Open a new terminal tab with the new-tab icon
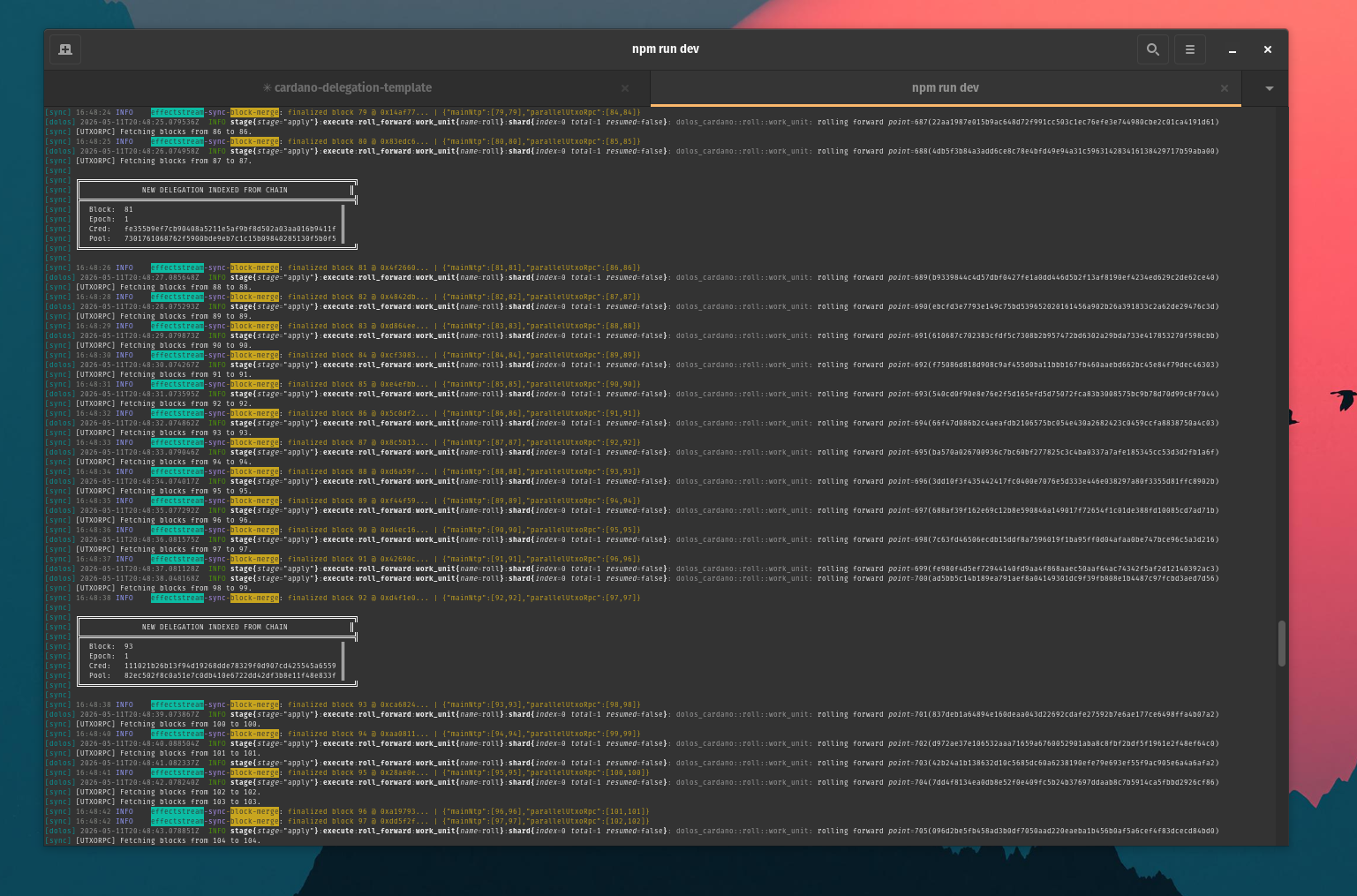Image resolution: width=1357 pixels, height=896 pixels. 65,49
